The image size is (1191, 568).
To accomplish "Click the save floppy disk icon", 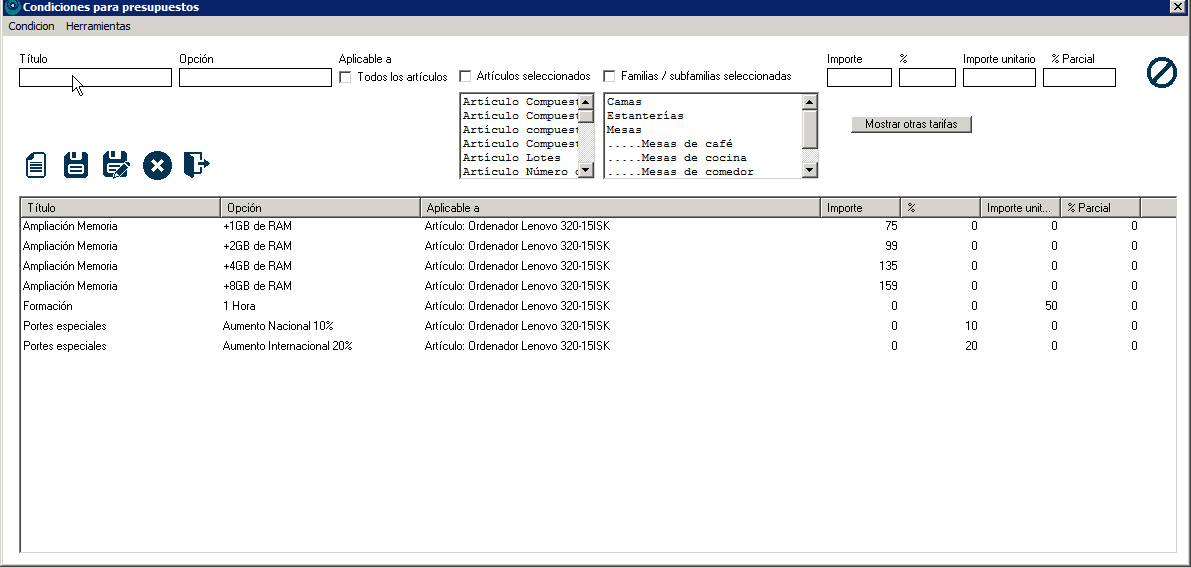I will click(x=76, y=165).
